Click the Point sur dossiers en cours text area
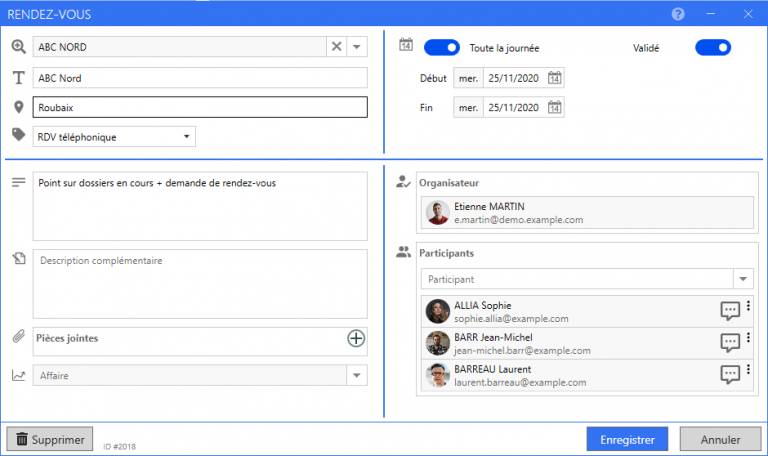Screen dimensions: 768x456 (200, 206)
